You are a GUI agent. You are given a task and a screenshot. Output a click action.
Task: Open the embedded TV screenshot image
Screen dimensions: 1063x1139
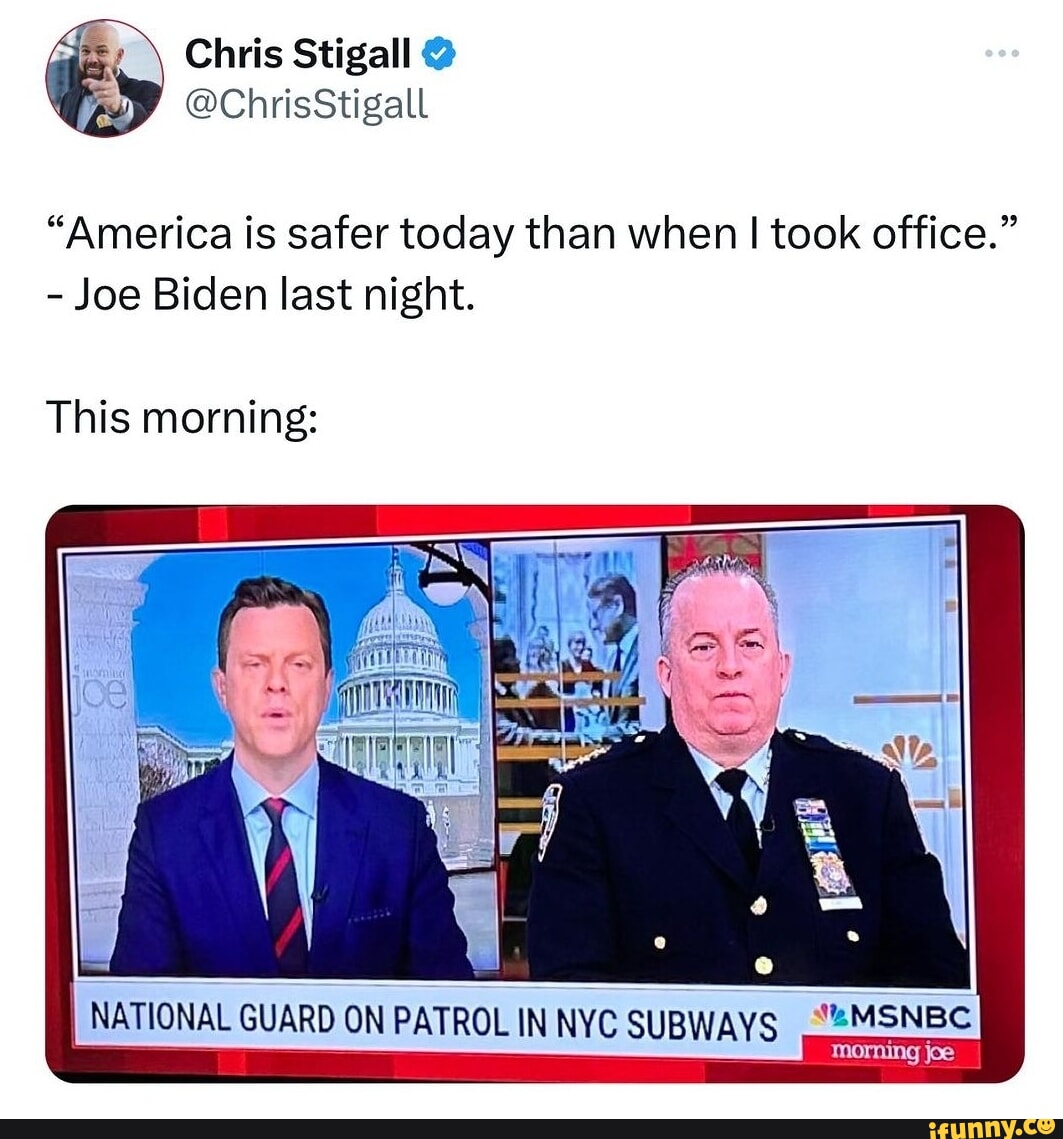535,793
